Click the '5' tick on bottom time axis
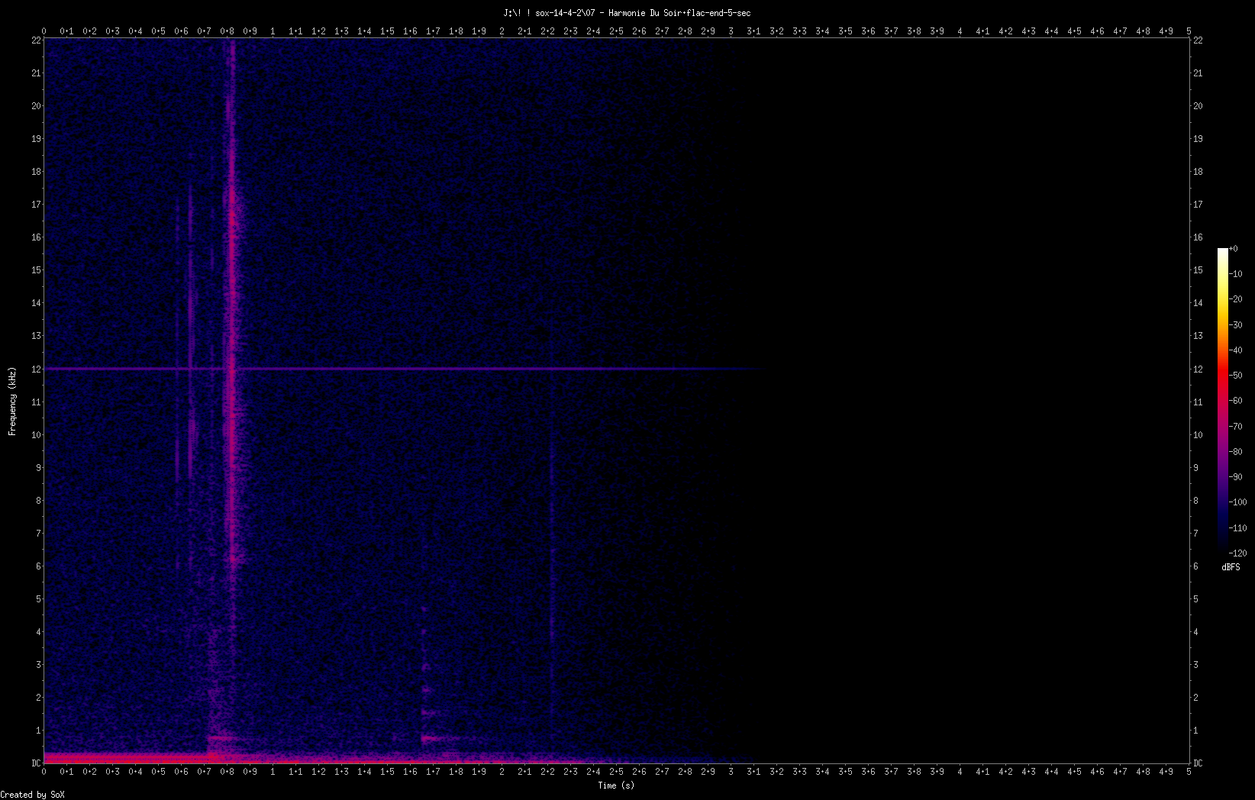 tap(1189, 772)
